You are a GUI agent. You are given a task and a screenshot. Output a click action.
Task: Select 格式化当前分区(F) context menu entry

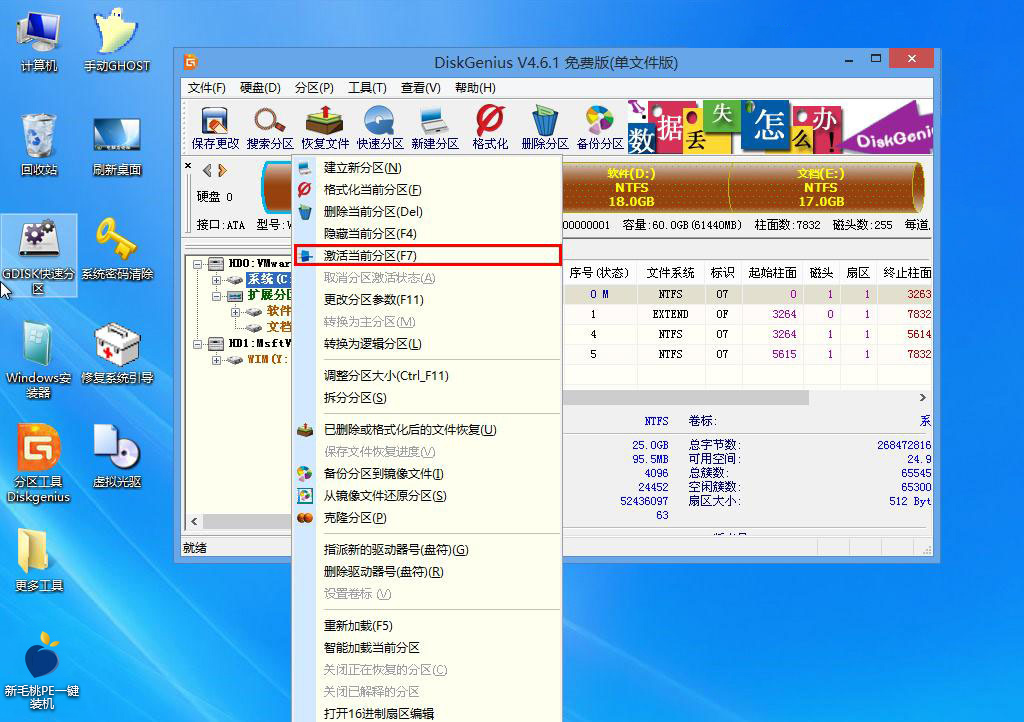tap(428, 189)
